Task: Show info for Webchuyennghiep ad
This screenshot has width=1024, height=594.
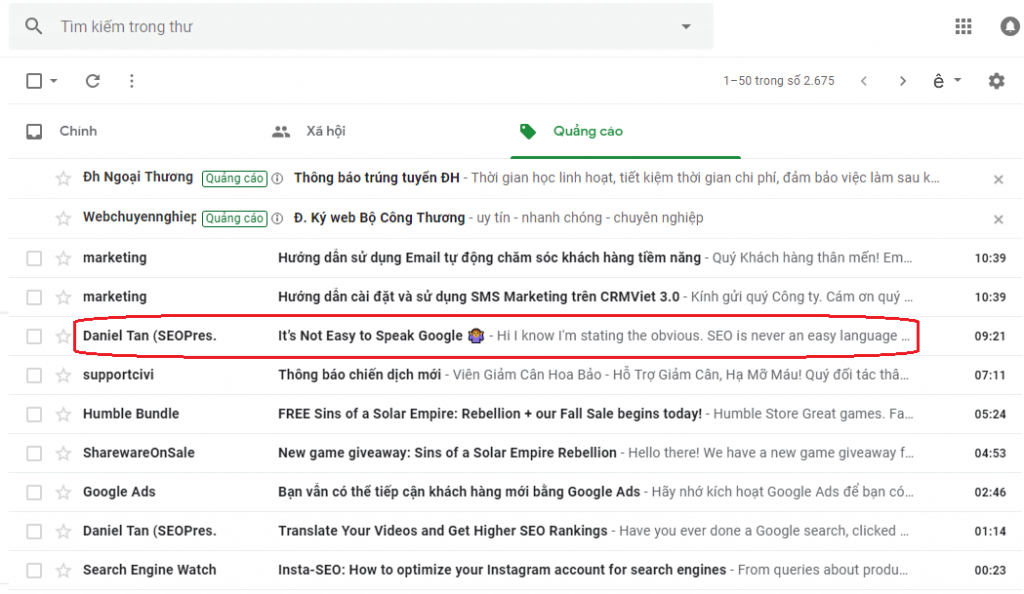Action: (x=278, y=218)
